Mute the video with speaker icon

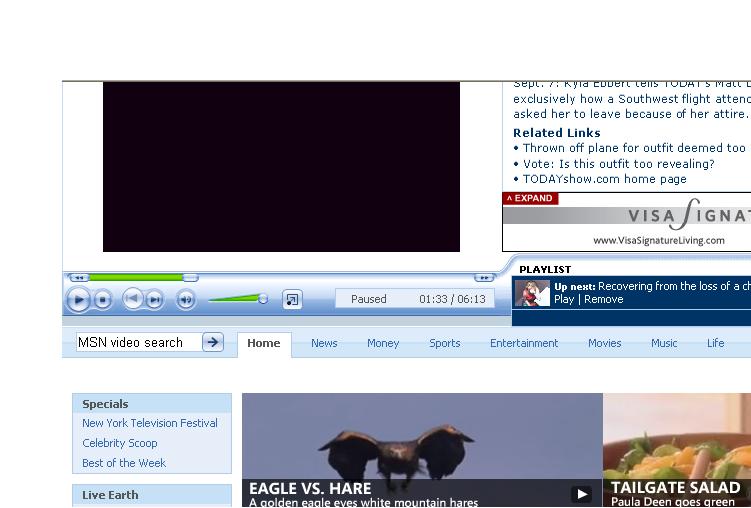[186, 299]
